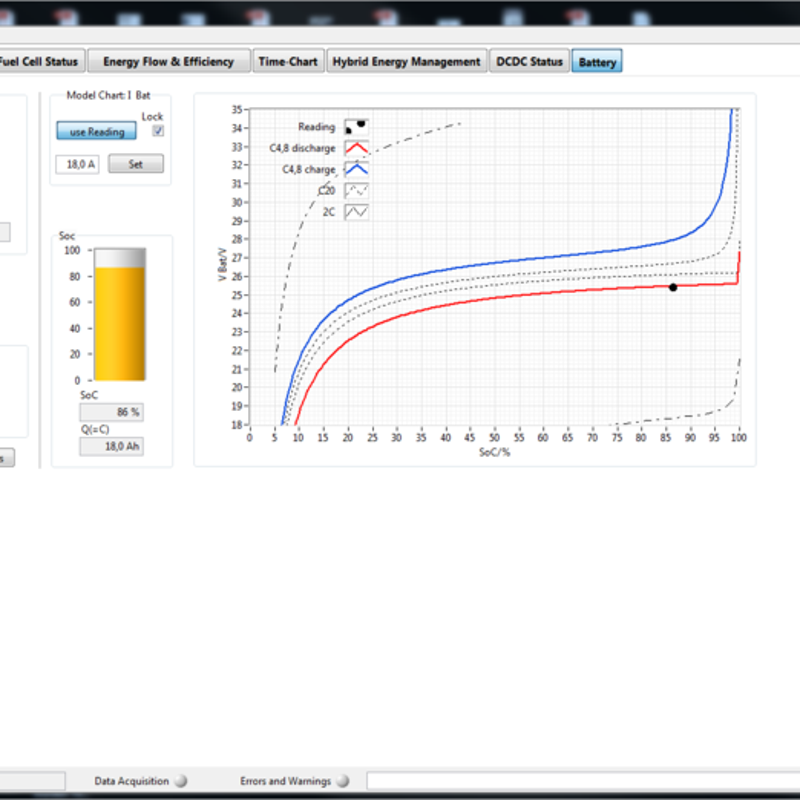800x800 pixels.
Task: Select the Battery tab
Action: pyautogui.click(x=597, y=62)
